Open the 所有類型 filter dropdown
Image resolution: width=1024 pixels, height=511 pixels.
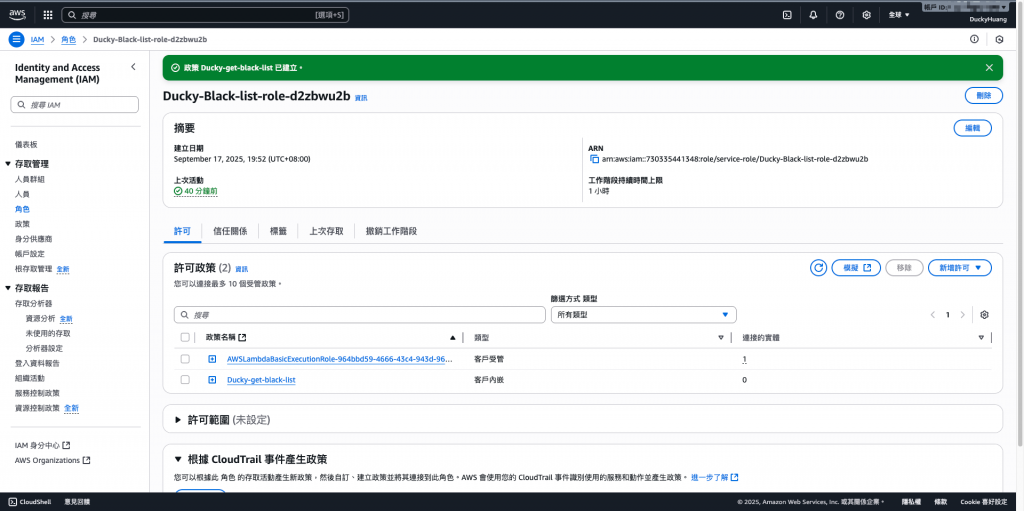point(643,314)
